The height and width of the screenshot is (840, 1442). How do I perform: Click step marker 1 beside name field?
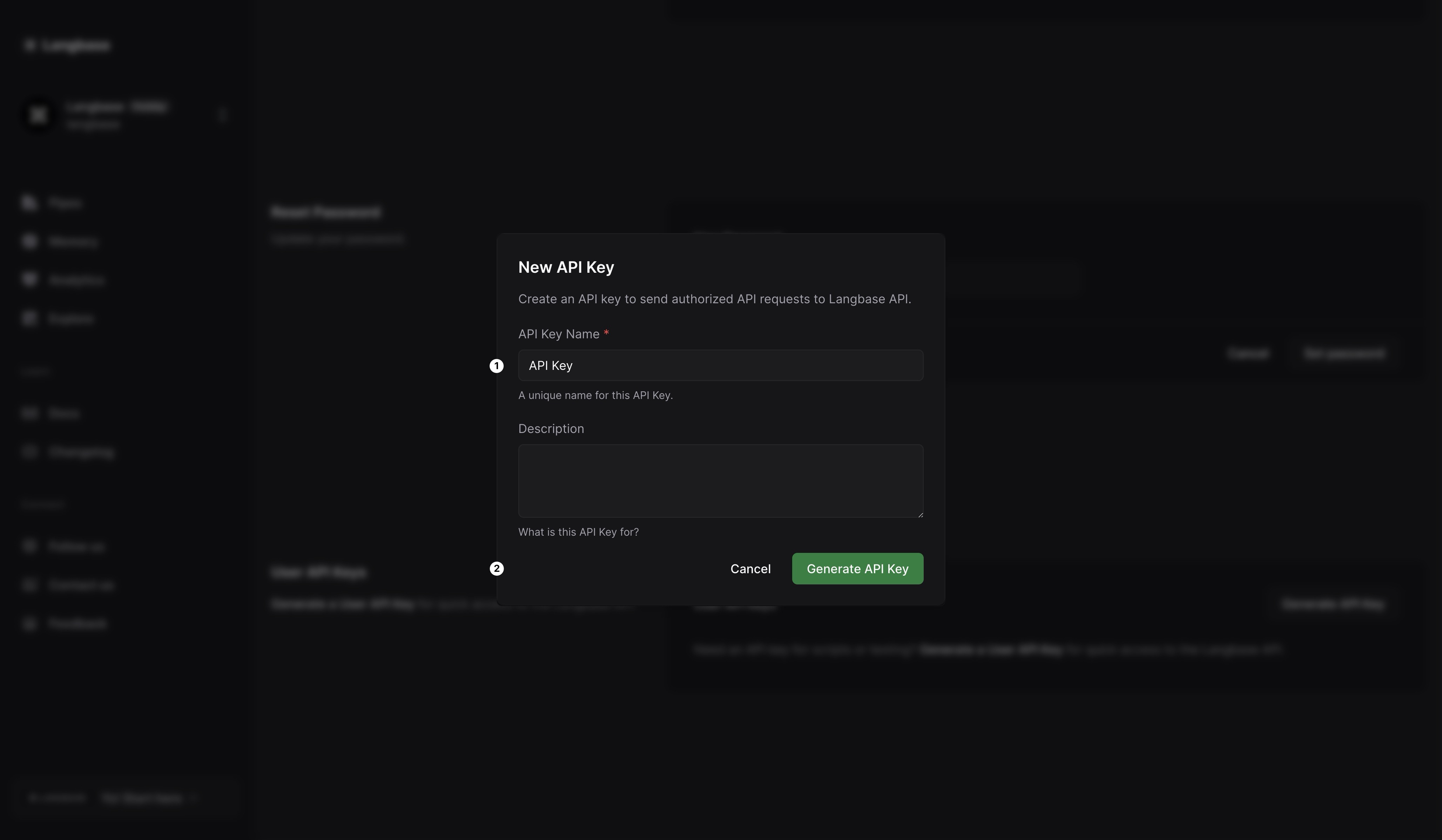pyautogui.click(x=496, y=366)
